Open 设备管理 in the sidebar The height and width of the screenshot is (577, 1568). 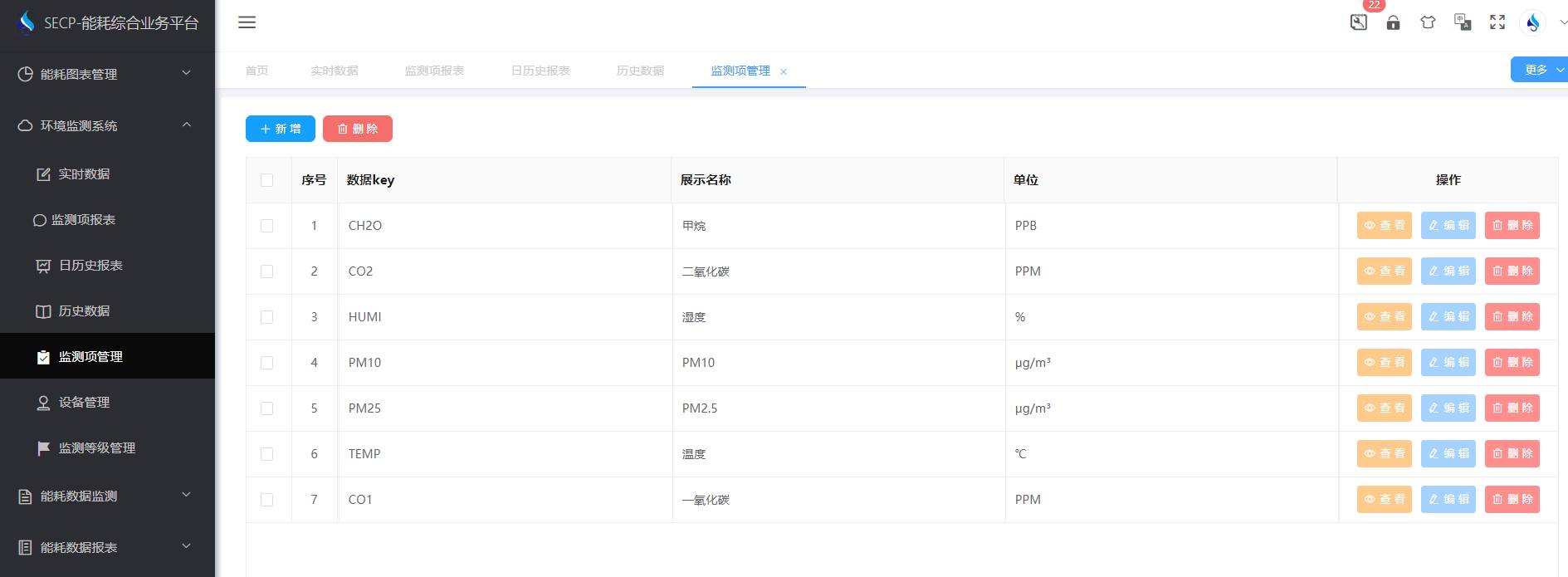[84, 402]
